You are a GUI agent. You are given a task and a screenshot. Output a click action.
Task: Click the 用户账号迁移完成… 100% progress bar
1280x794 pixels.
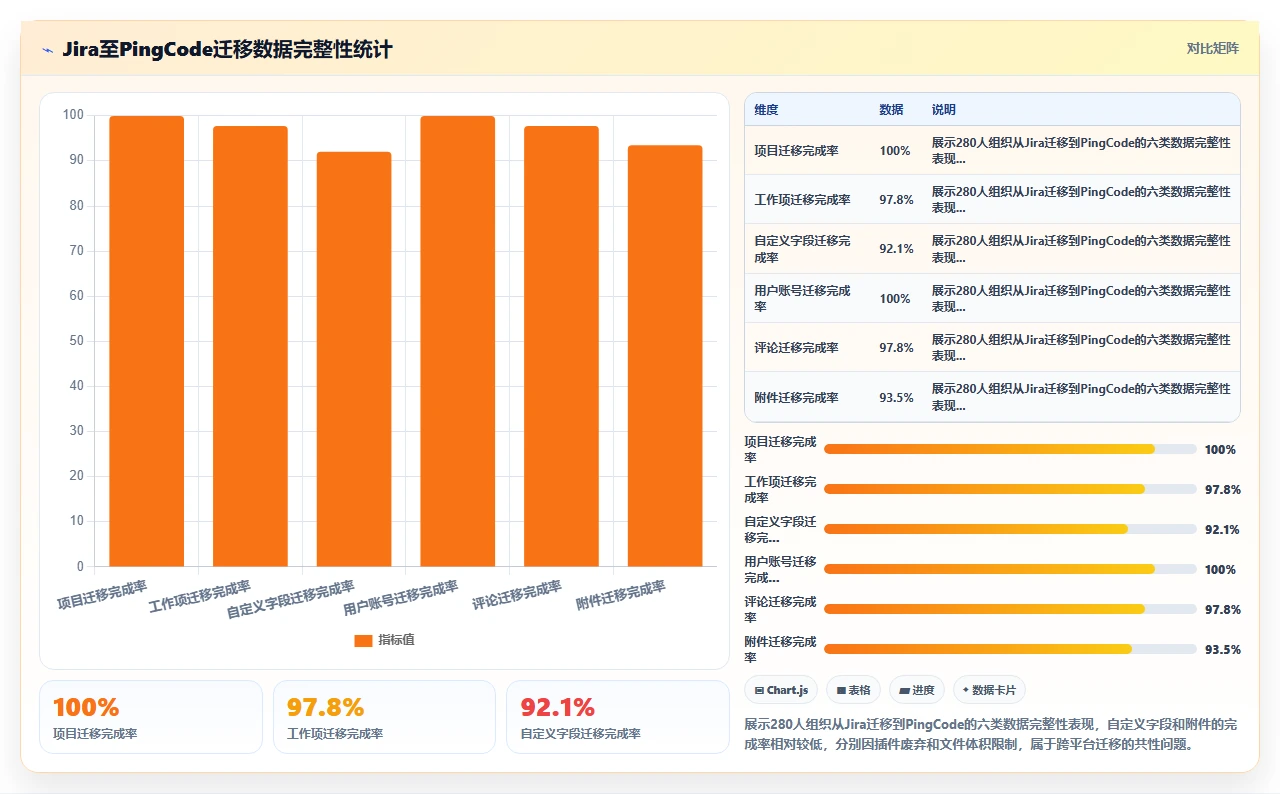(x=1010, y=570)
